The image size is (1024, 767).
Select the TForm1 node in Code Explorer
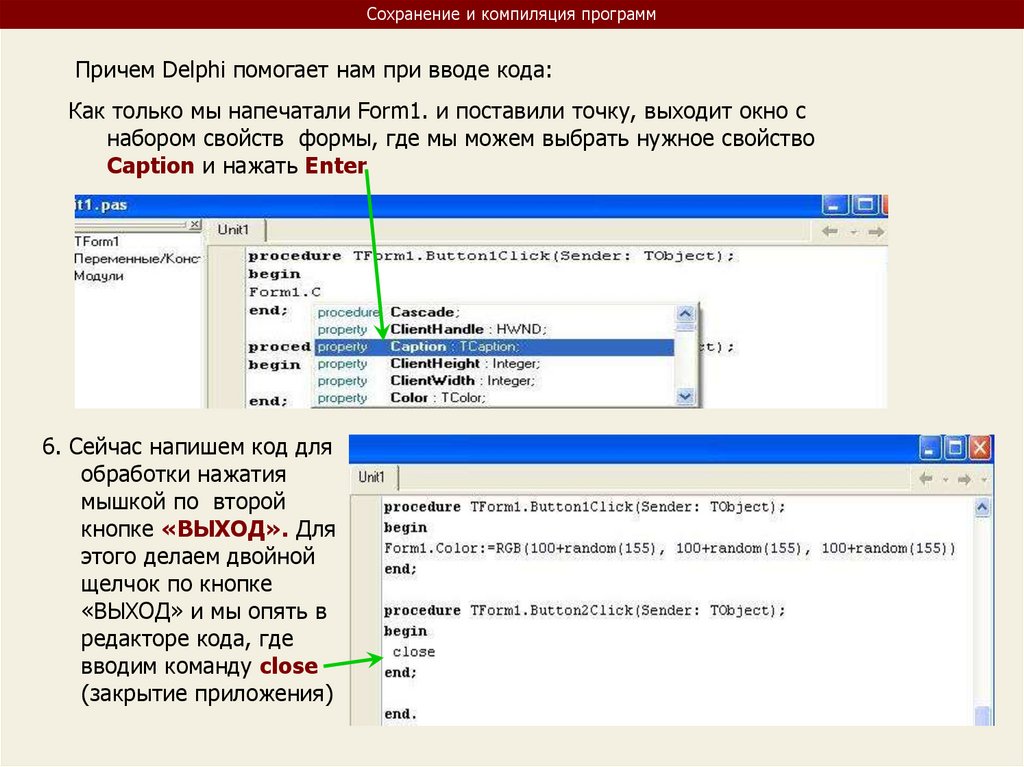click(97, 241)
